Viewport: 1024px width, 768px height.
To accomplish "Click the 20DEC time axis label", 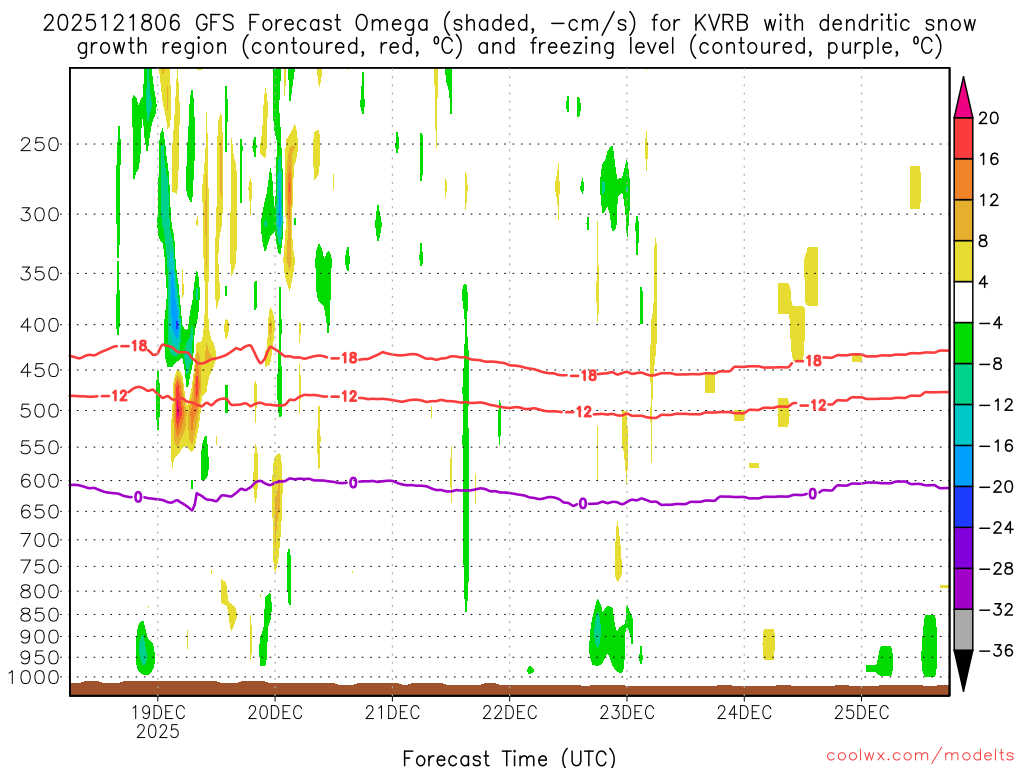I will coord(275,712).
